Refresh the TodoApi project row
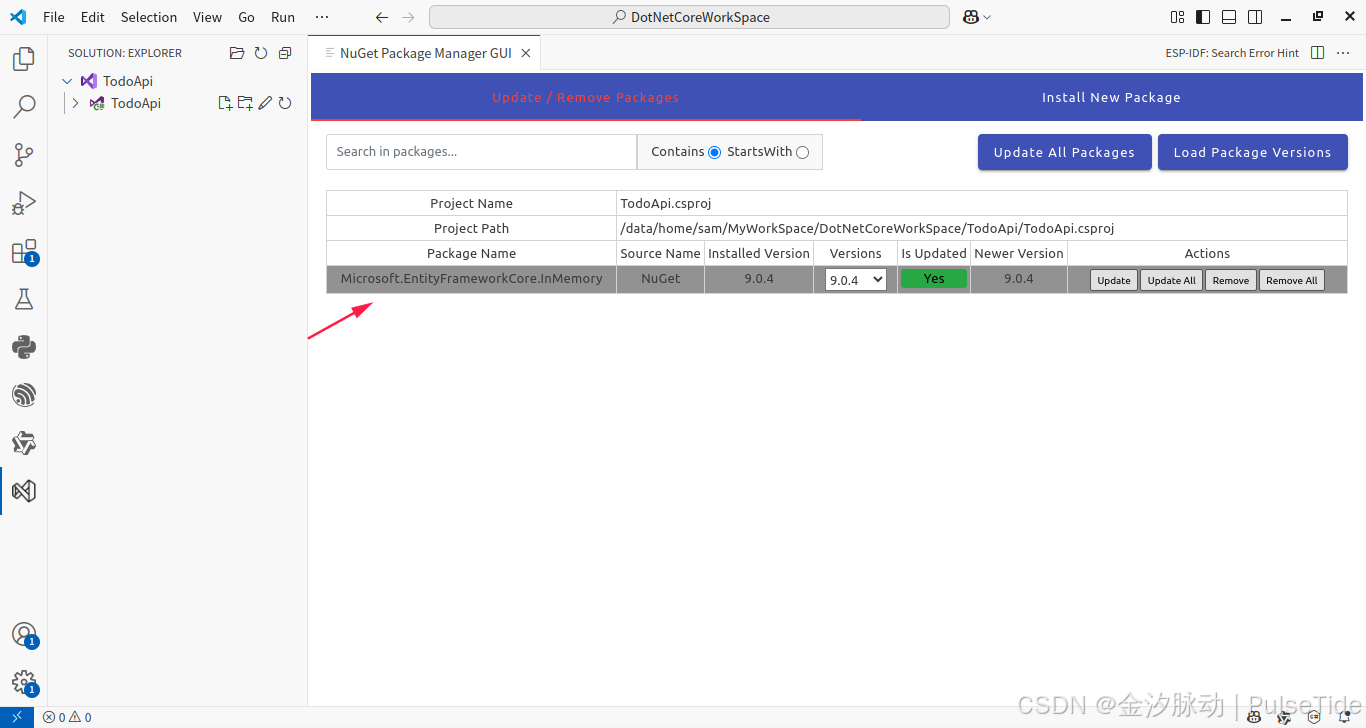 [285, 103]
